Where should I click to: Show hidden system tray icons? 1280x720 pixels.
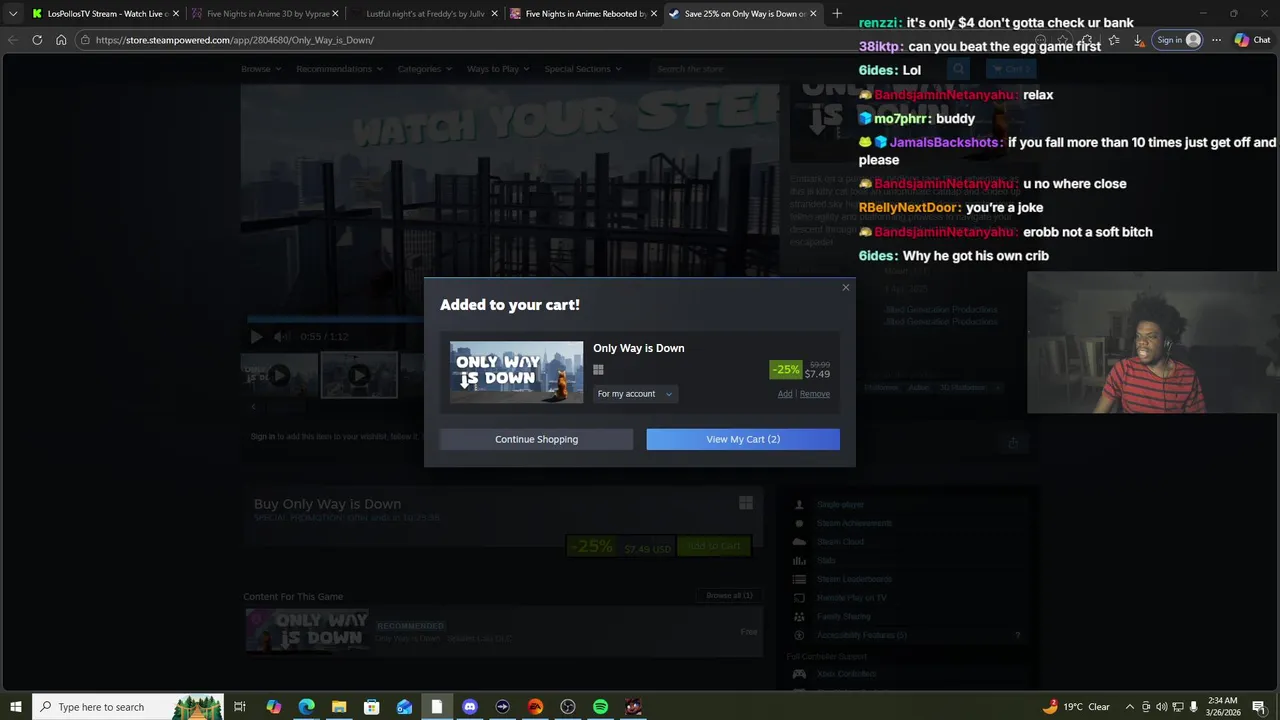(1130, 707)
